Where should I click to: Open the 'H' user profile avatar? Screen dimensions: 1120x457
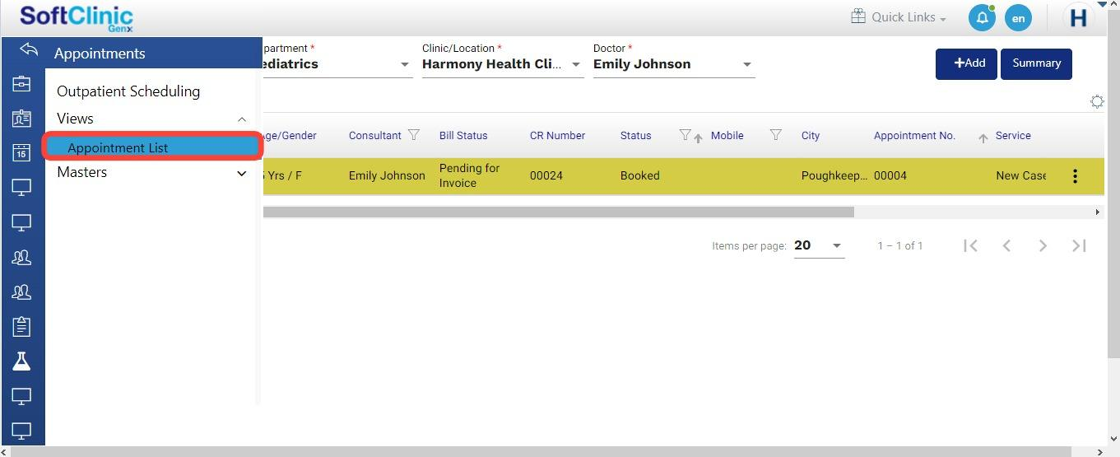click(1078, 18)
